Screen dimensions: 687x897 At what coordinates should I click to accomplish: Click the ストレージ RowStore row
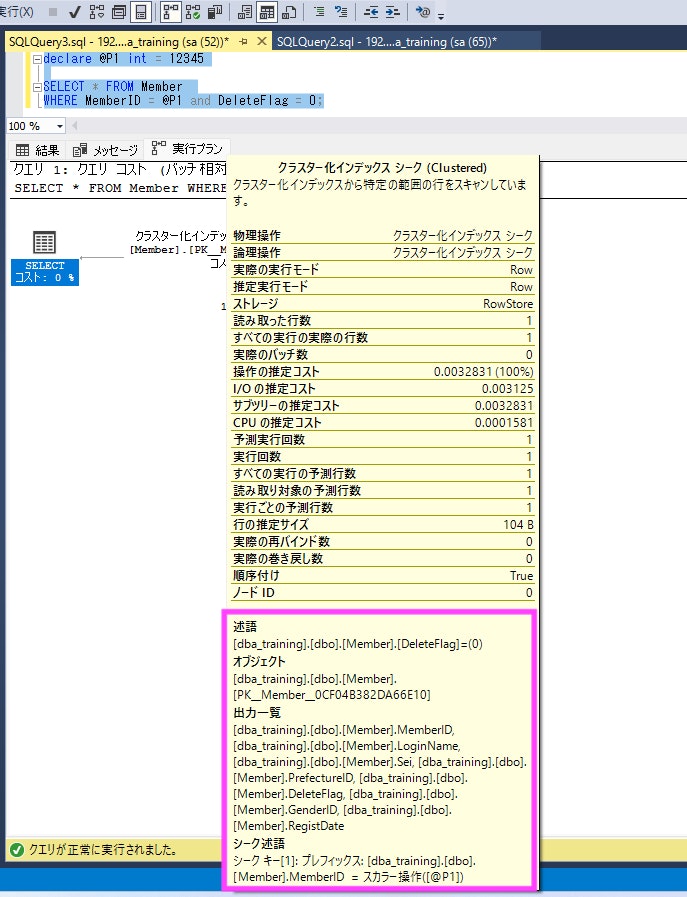(382, 304)
